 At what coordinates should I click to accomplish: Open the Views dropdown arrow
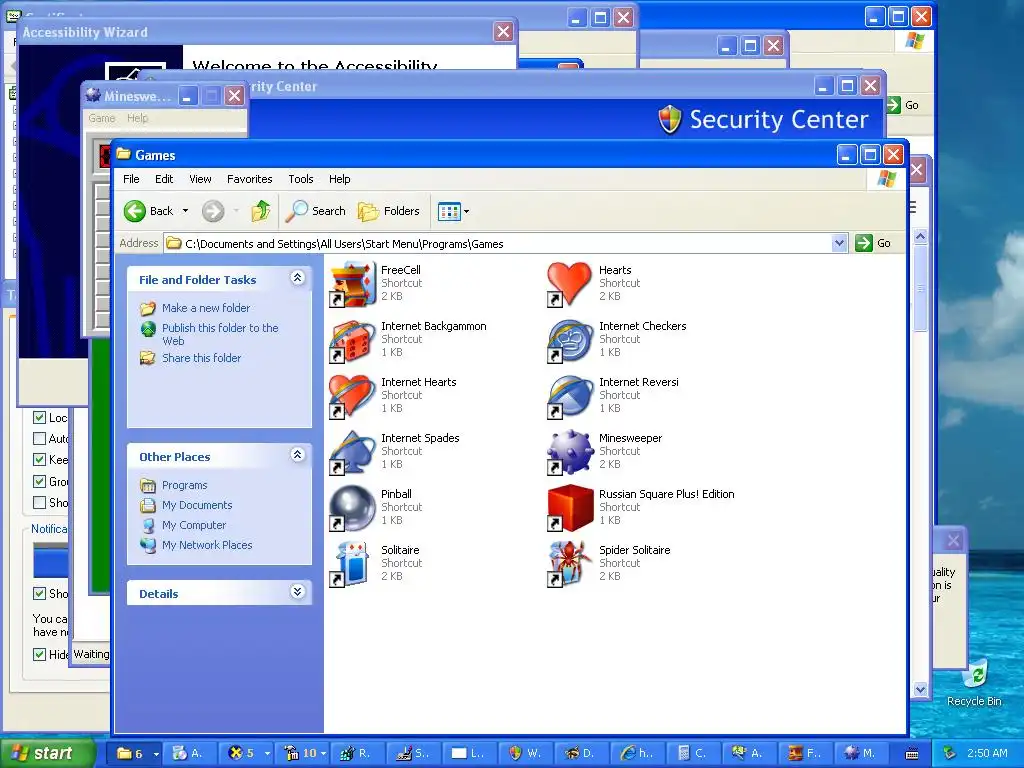pos(466,212)
